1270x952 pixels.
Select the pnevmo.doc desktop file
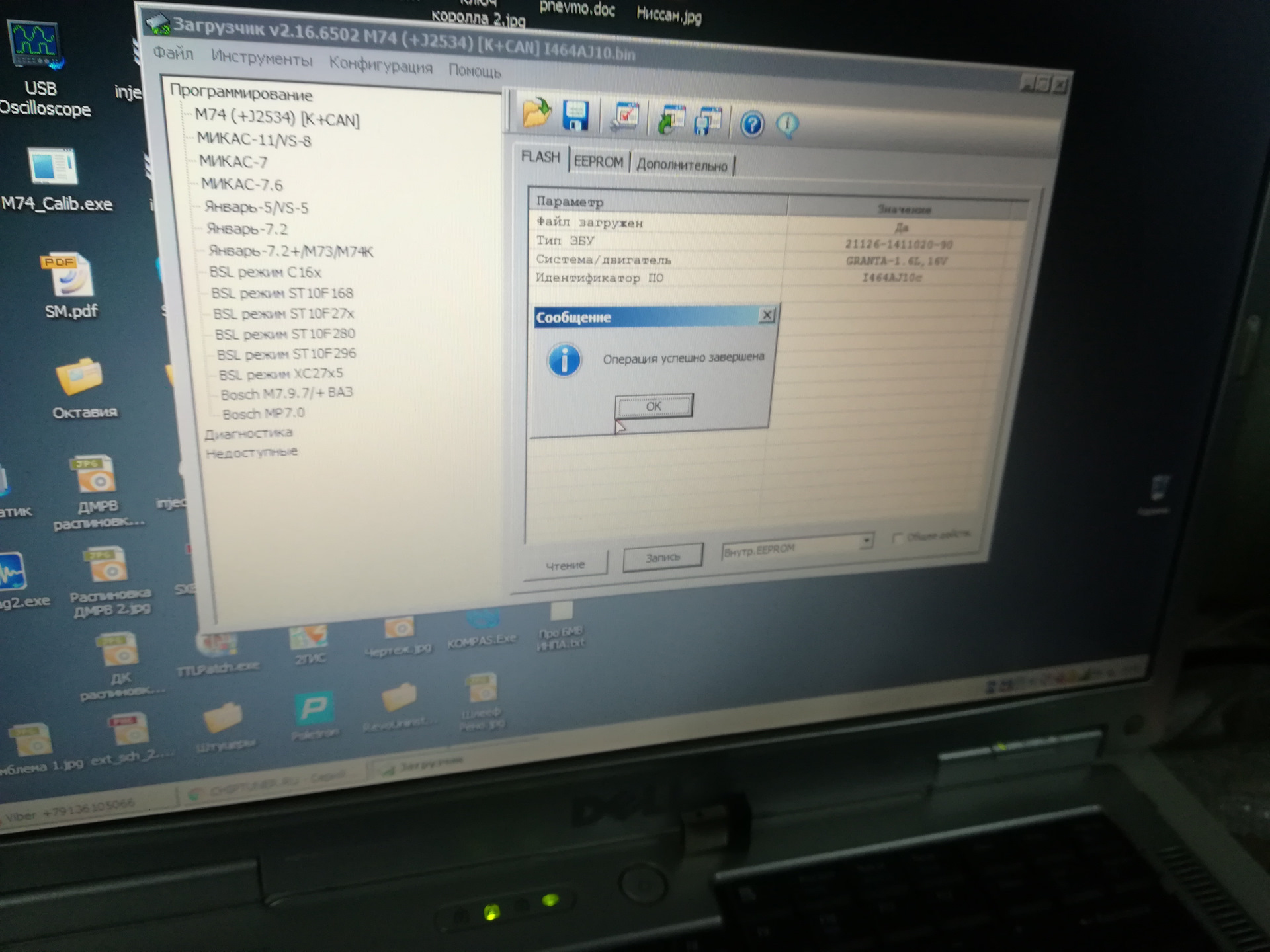coord(577,9)
